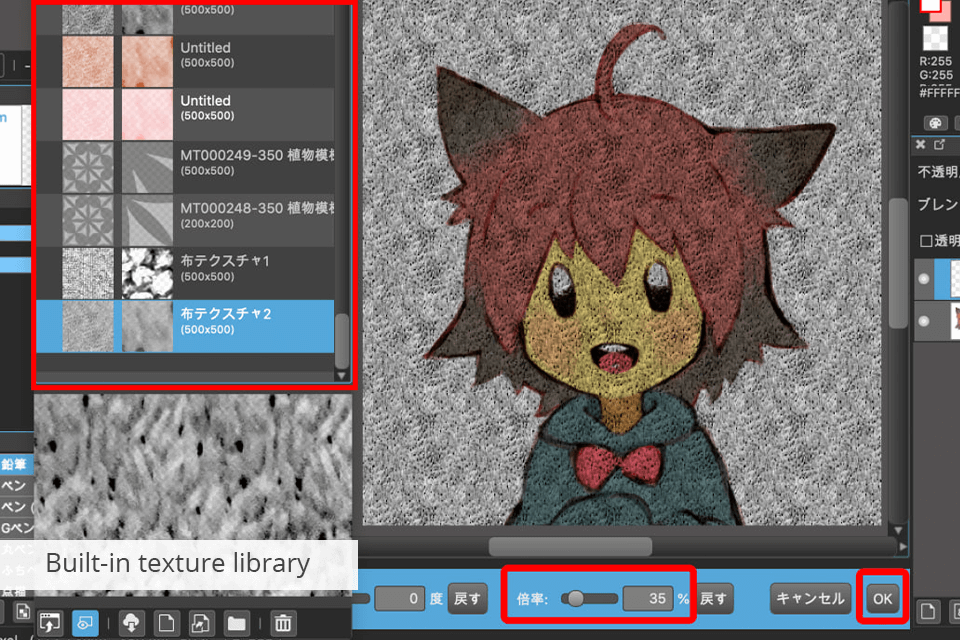Click the canvas vertical scrollbar thumb
This screenshot has width=960, height=640.
(898, 263)
